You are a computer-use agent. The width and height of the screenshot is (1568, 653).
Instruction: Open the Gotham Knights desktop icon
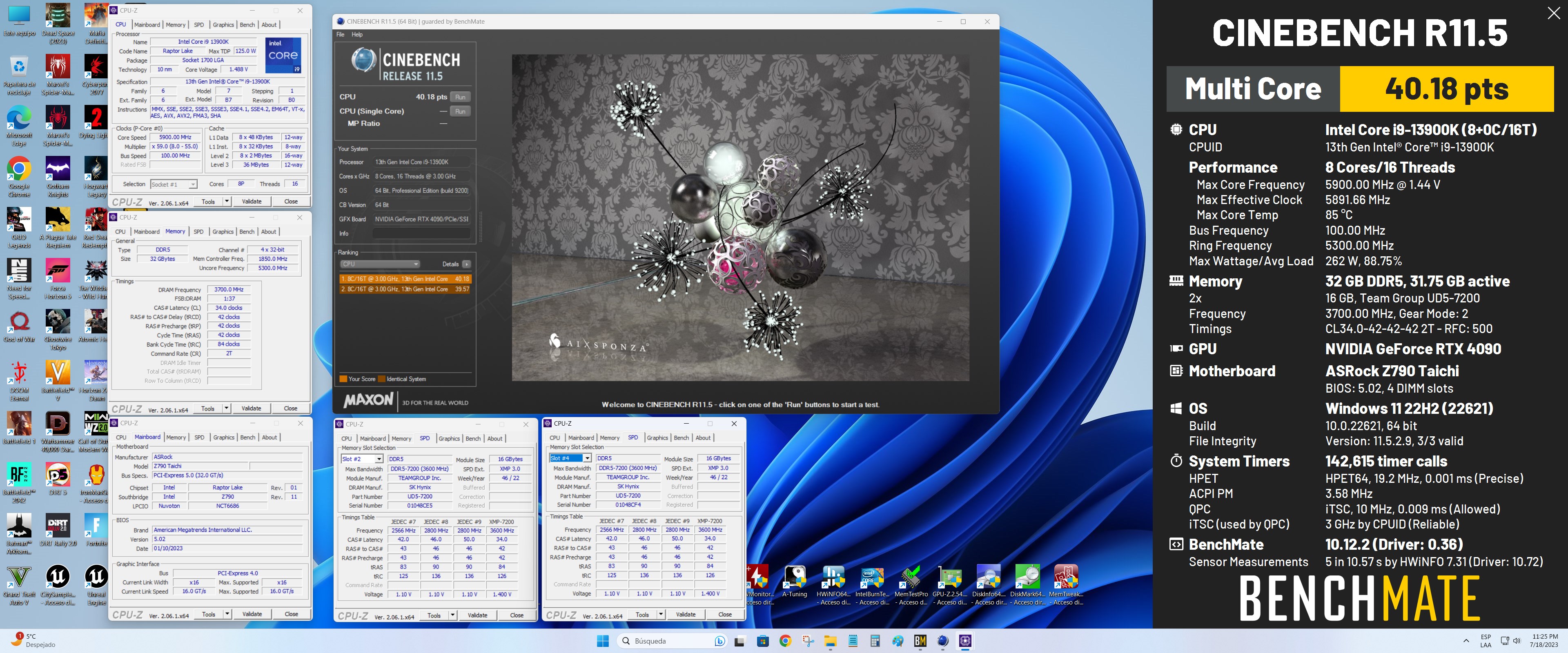tap(58, 177)
